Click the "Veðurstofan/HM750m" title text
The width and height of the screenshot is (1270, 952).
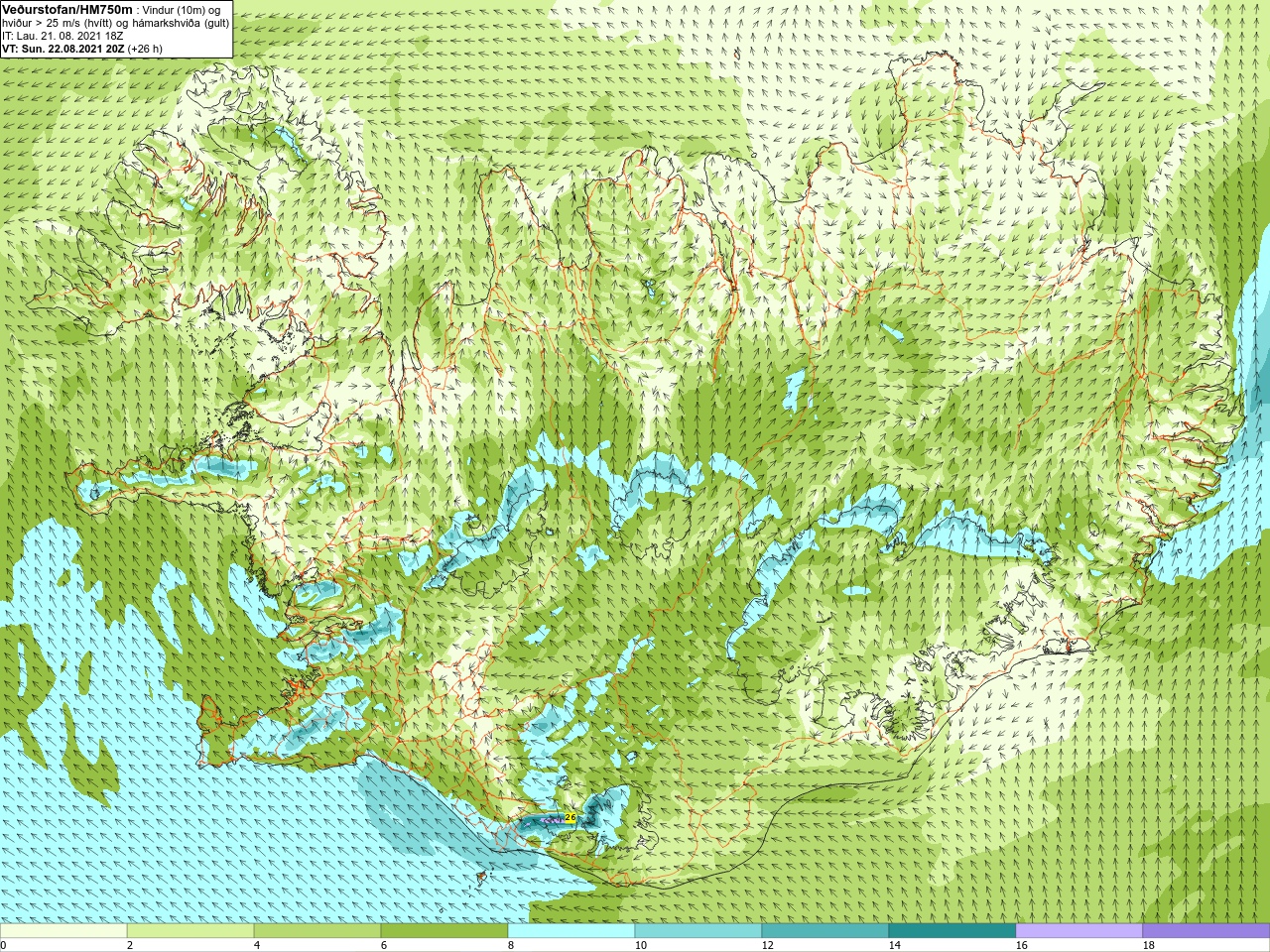click(x=66, y=9)
